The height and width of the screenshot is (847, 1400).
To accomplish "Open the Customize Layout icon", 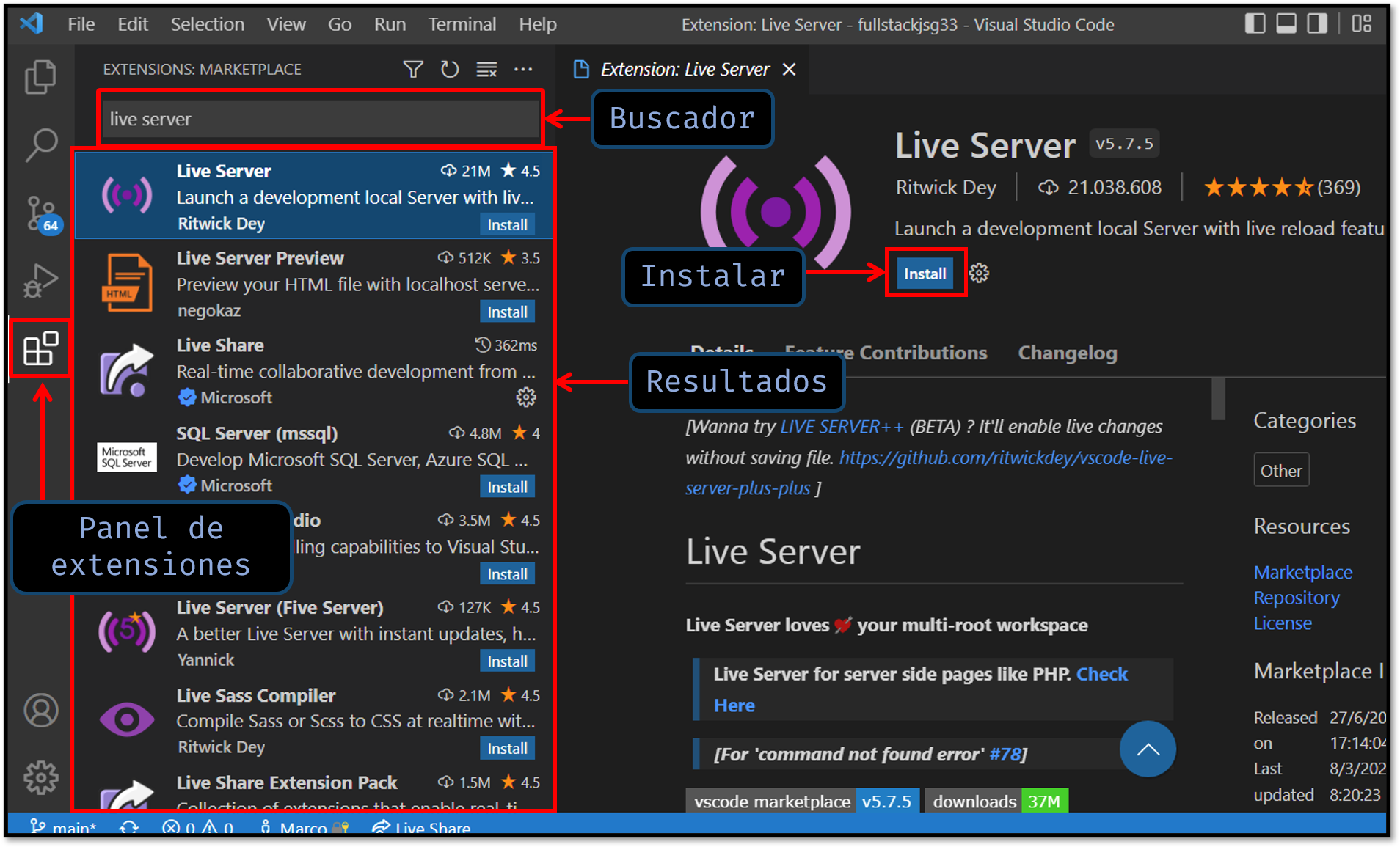I will tap(1362, 24).
